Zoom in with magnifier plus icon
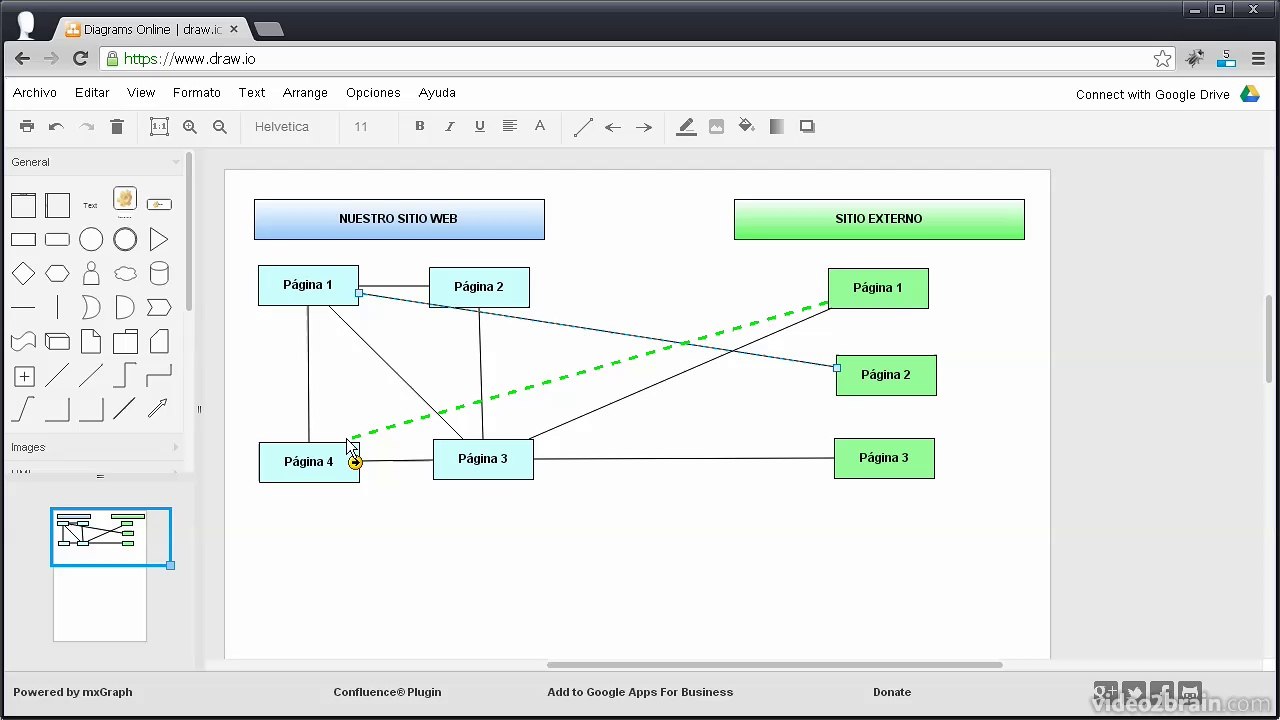The image size is (1280, 720). tap(190, 127)
